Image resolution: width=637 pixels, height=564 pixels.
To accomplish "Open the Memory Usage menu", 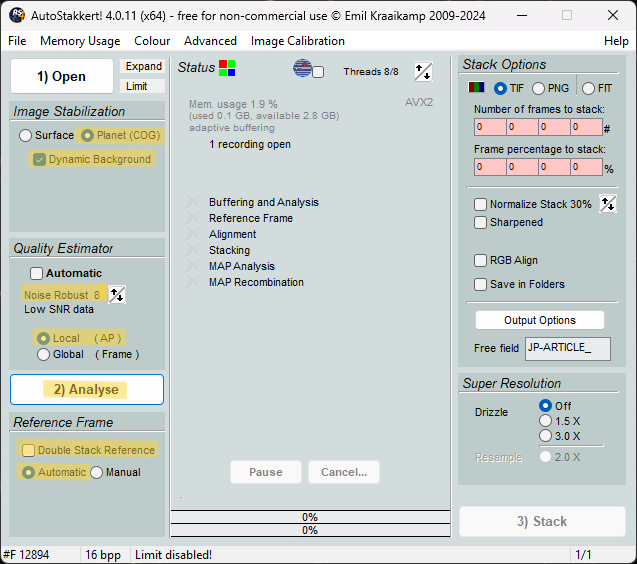I will (x=80, y=41).
